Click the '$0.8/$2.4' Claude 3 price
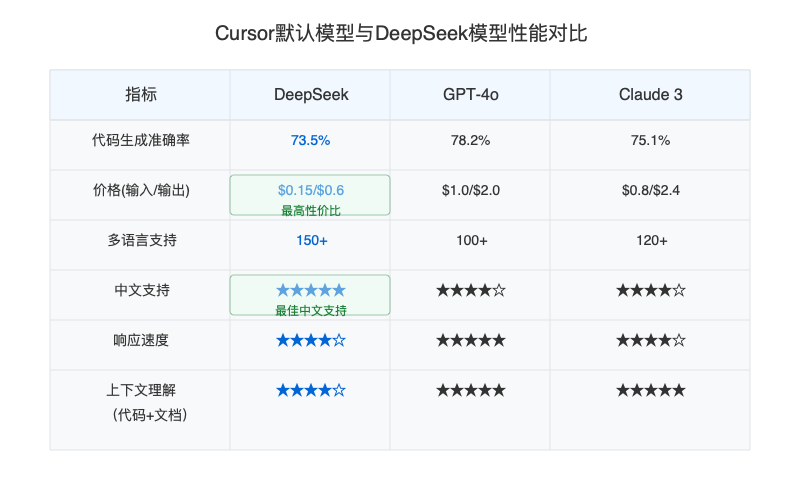 coord(651,190)
